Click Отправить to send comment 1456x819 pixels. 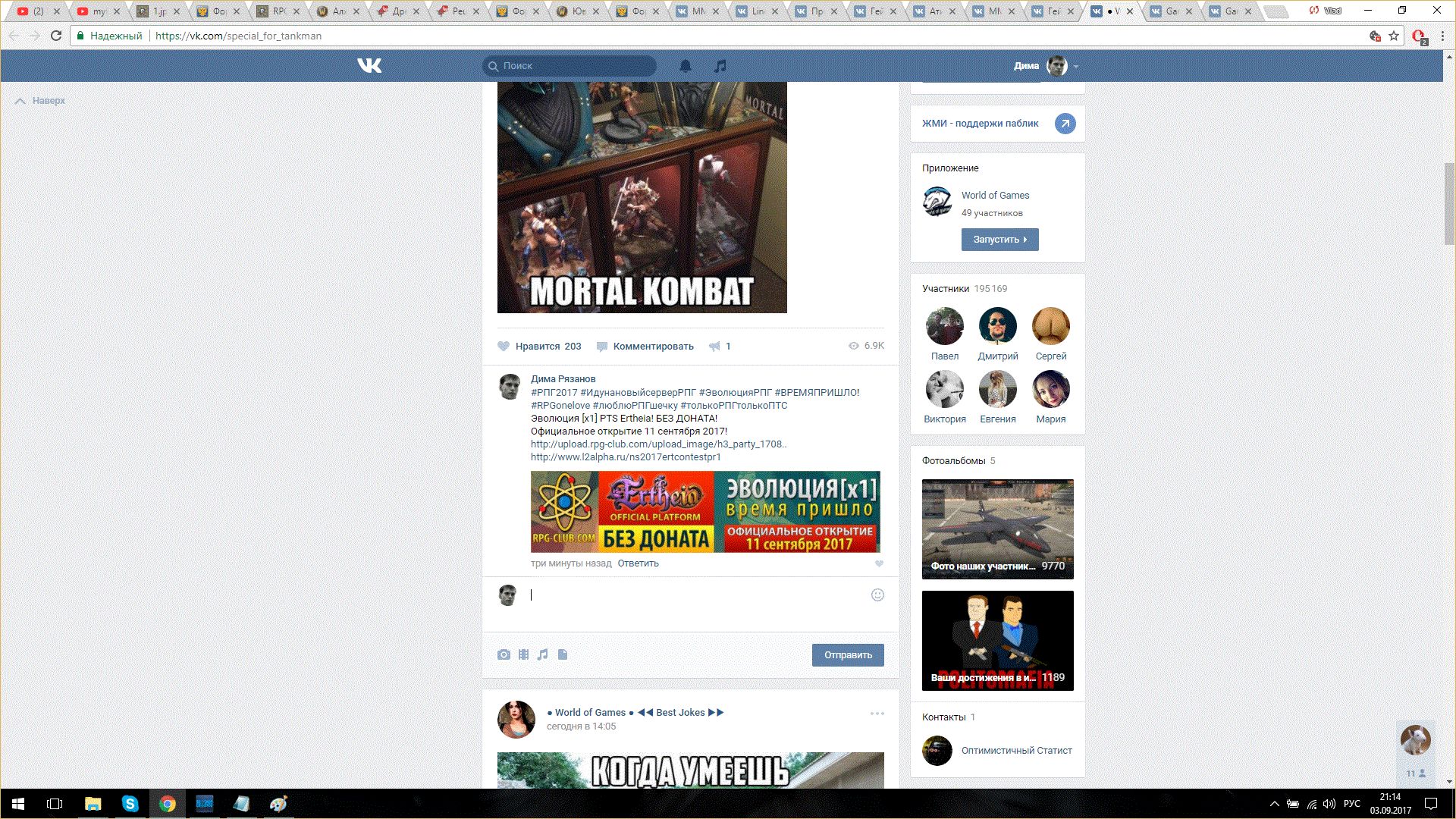click(848, 655)
